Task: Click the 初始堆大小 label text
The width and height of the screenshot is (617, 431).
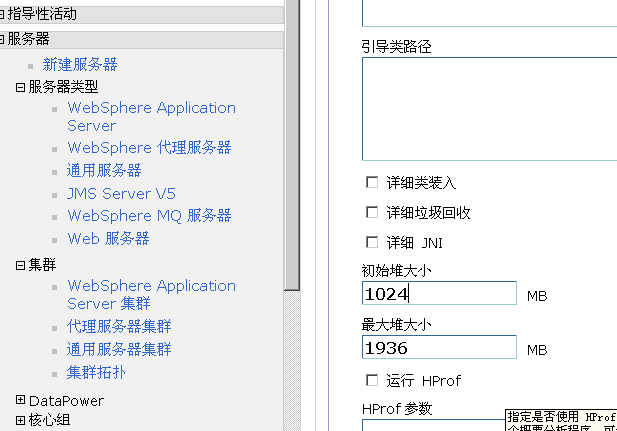Action: (396, 271)
